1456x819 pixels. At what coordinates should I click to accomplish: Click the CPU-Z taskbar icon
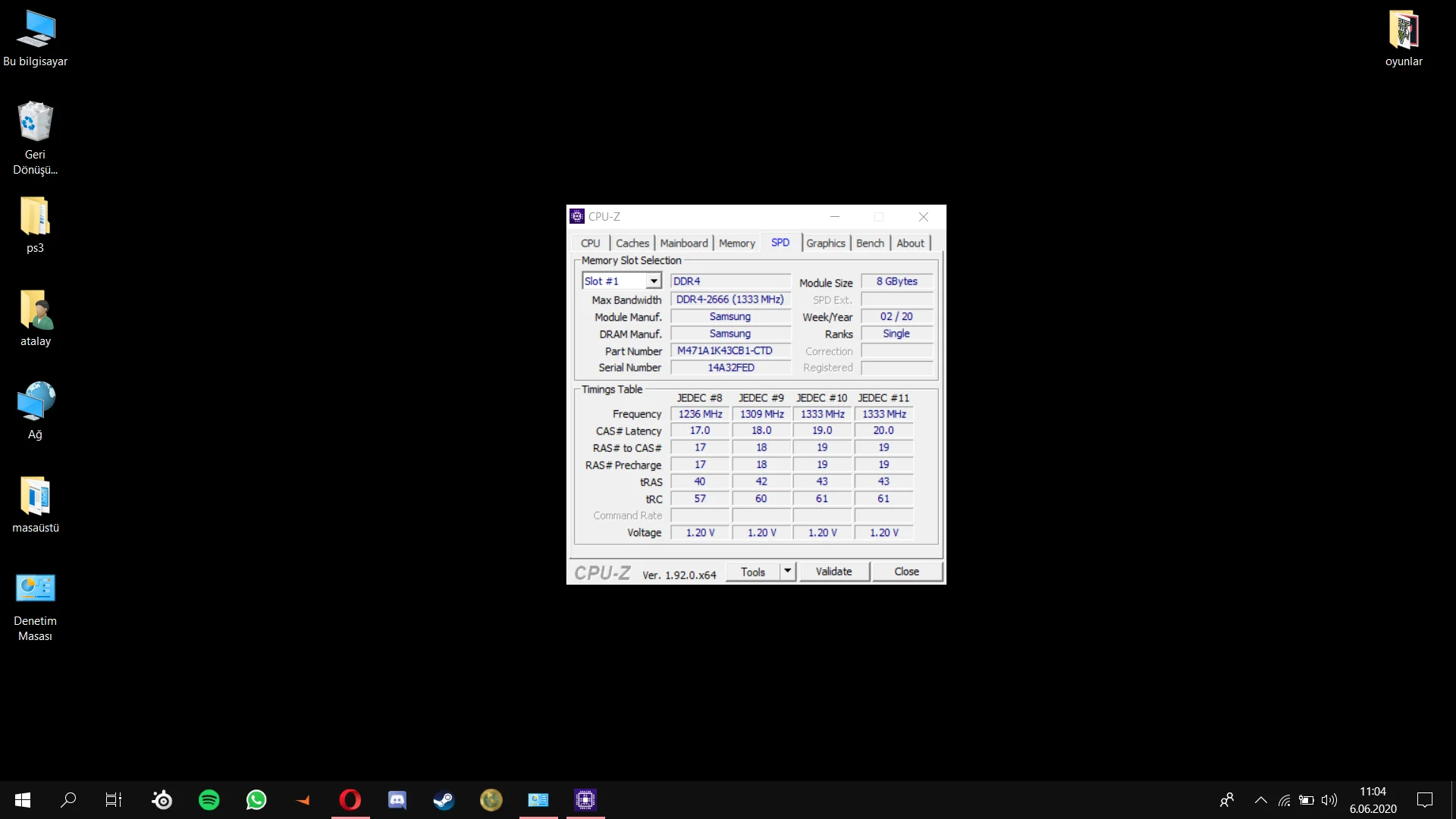click(x=585, y=800)
